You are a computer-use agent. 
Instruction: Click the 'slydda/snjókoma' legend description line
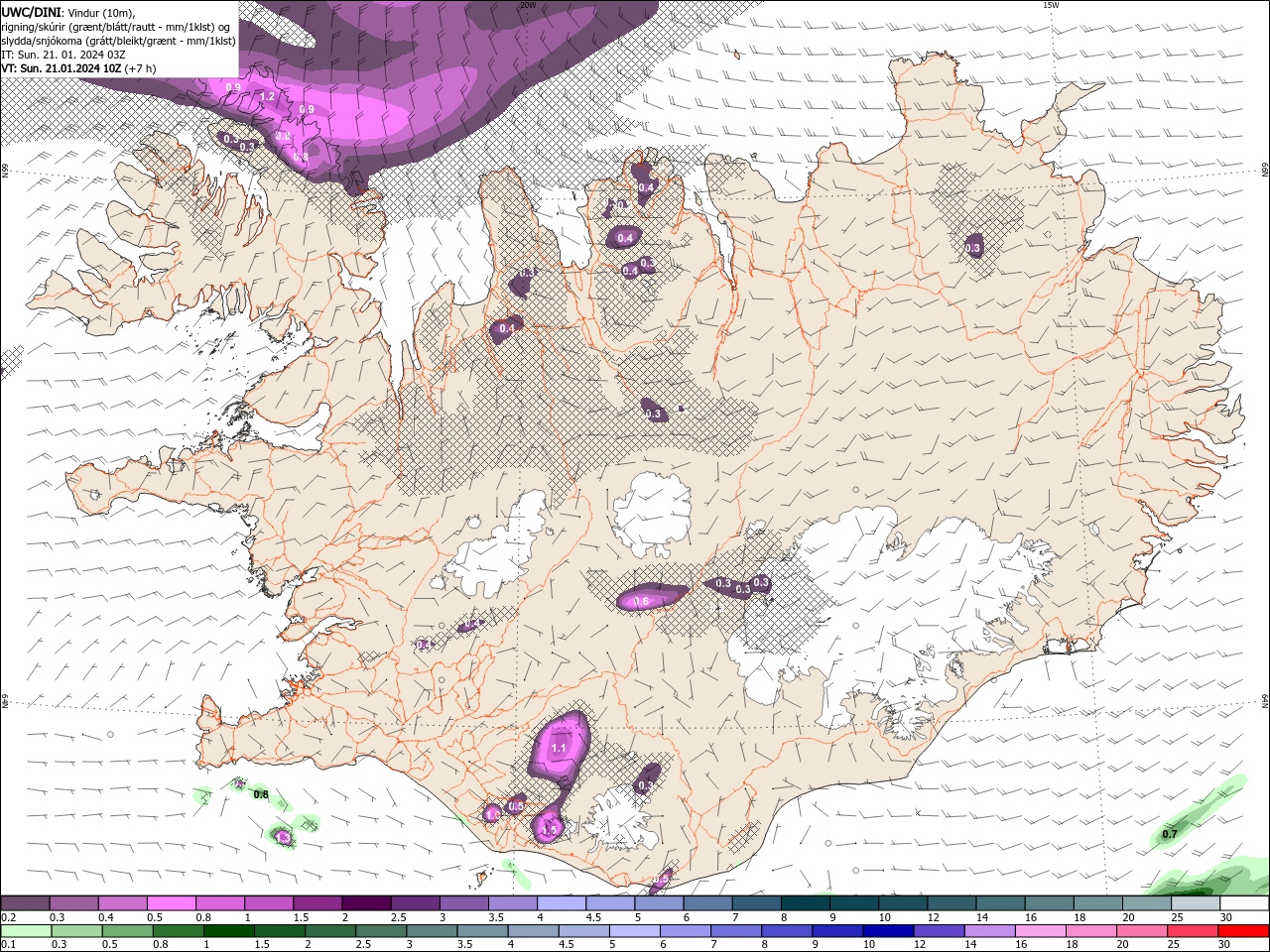pyautogui.click(x=119, y=41)
